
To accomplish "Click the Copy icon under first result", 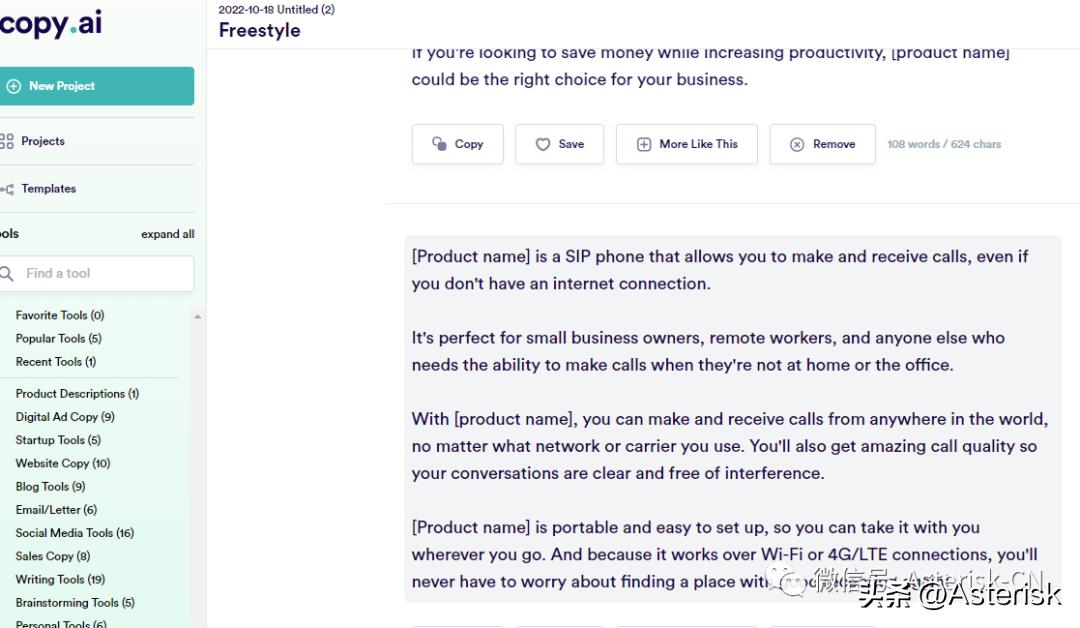I will point(439,144).
